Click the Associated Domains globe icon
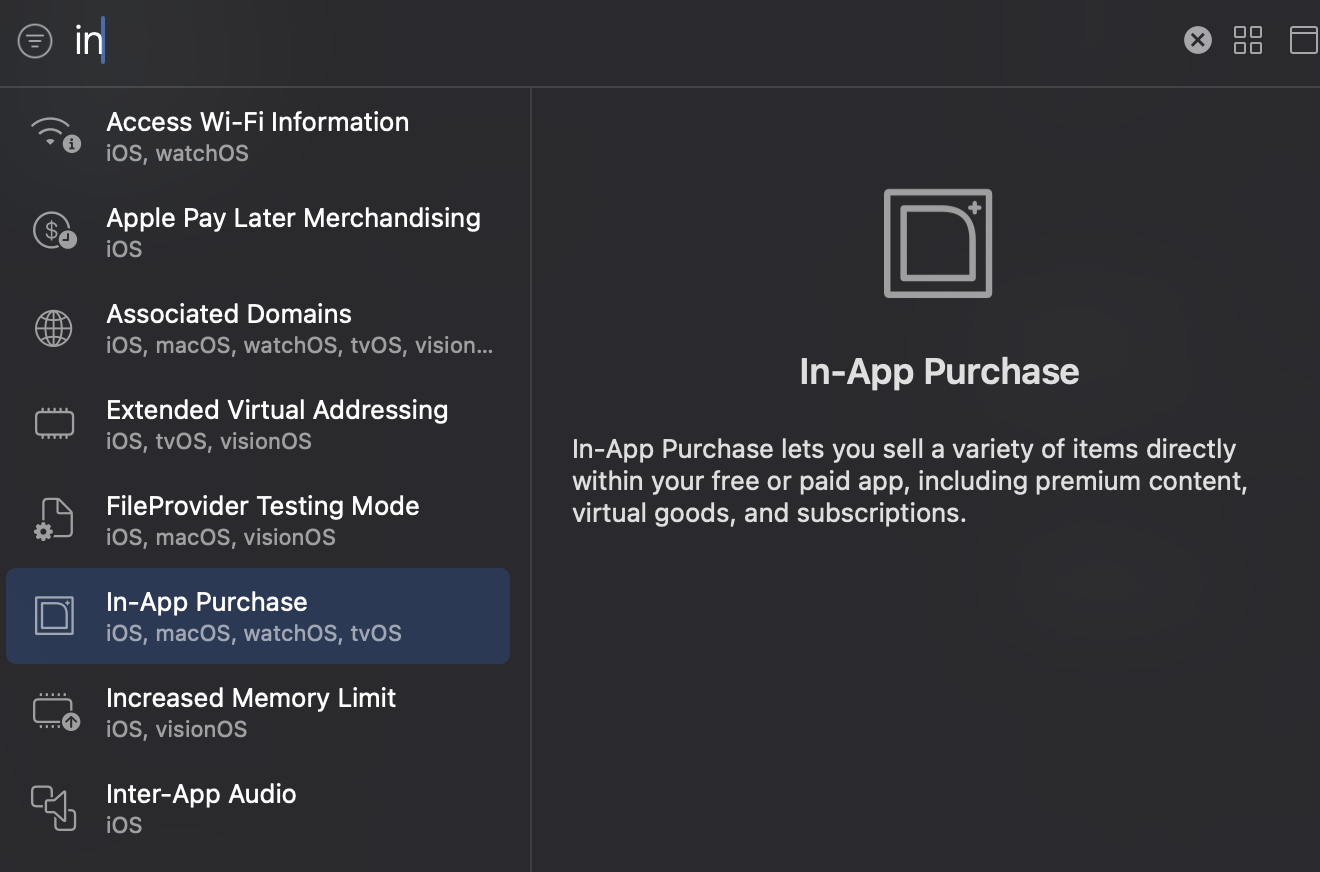 click(x=54, y=328)
